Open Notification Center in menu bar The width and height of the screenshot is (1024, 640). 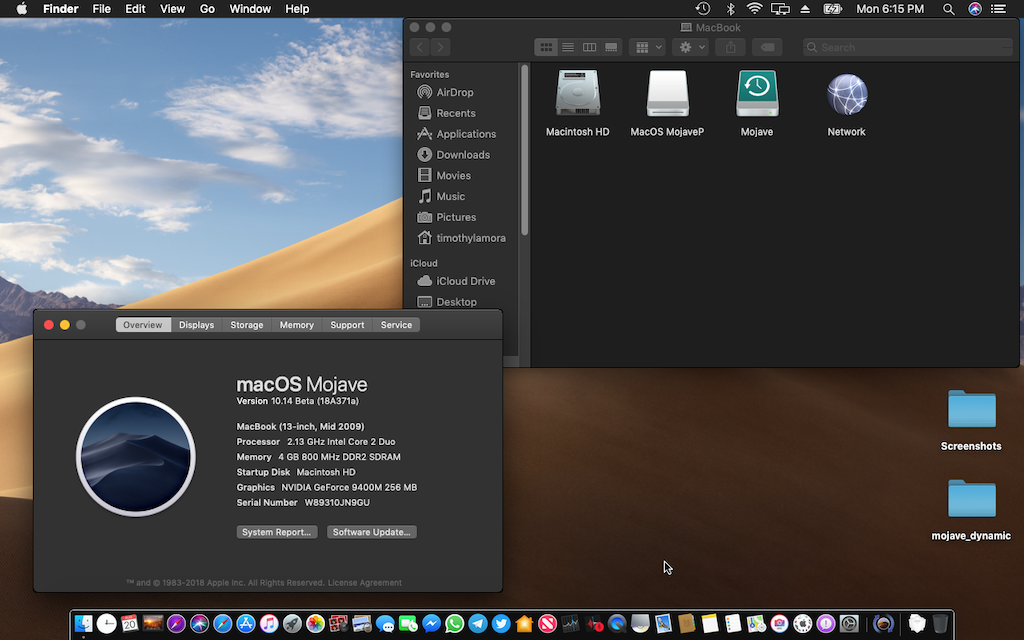[999, 8]
